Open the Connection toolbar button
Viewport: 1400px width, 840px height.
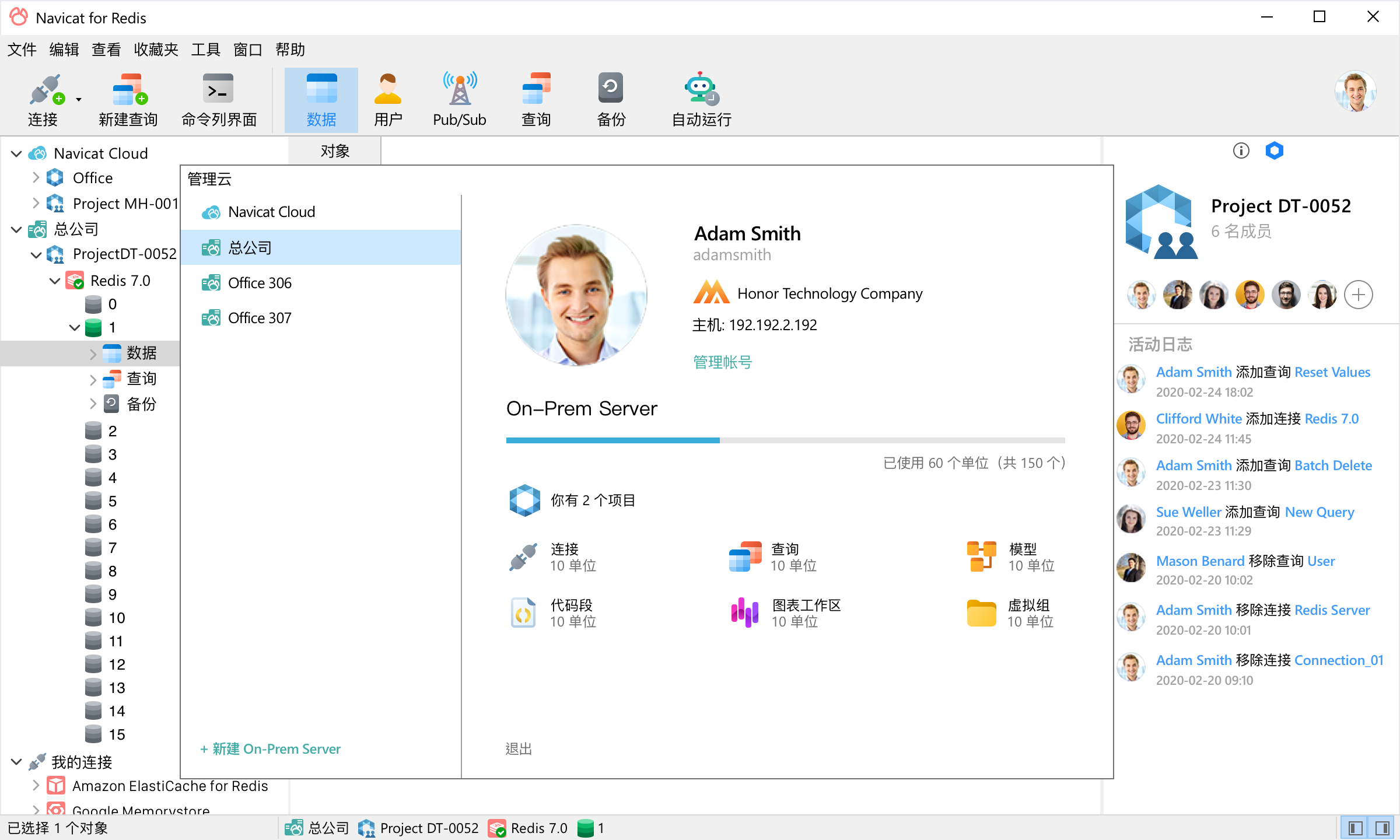[43, 100]
